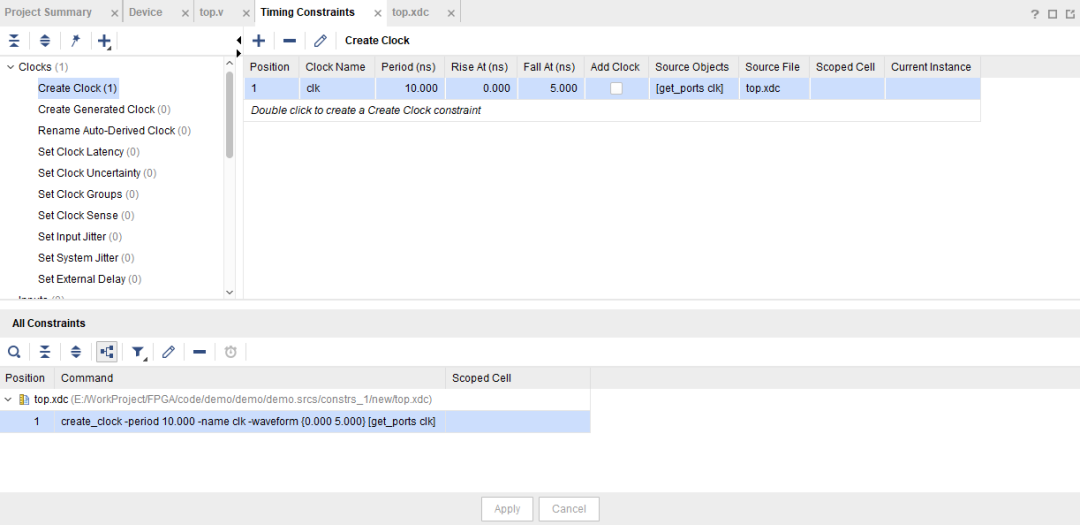Select the 10.000 period cell

tap(410, 88)
